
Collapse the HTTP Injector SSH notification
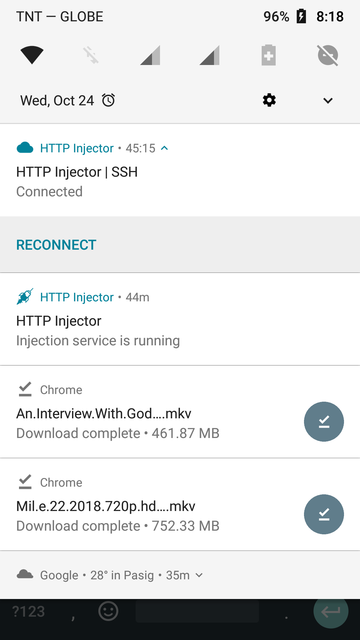164,148
